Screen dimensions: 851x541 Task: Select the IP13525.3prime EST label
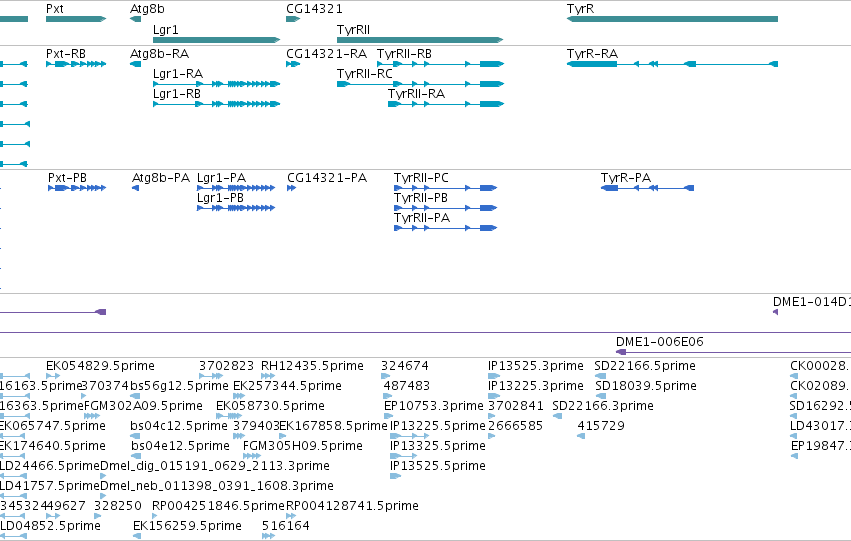[x=536, y=366]
